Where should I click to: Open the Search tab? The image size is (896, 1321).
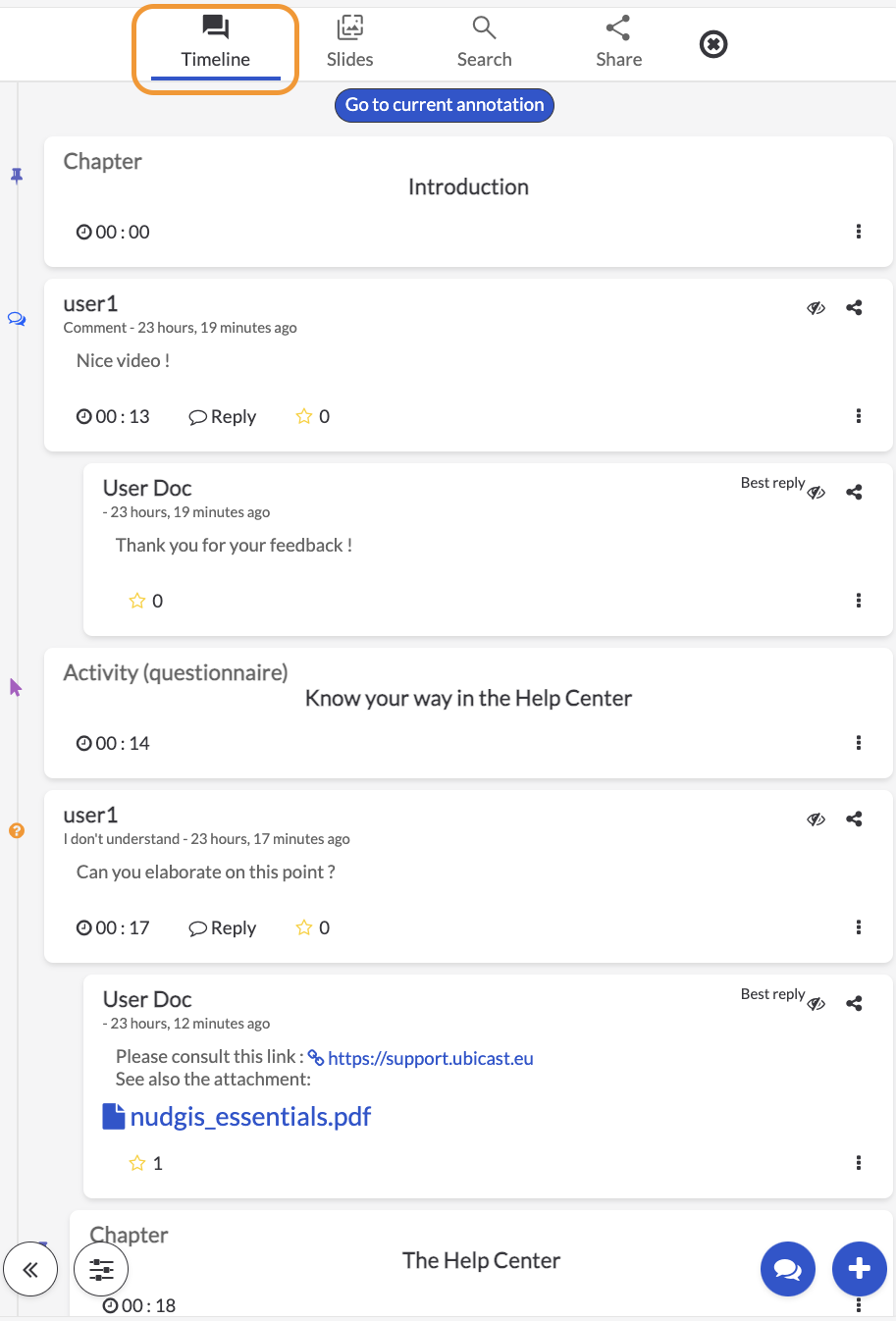(x=485, y=43)
